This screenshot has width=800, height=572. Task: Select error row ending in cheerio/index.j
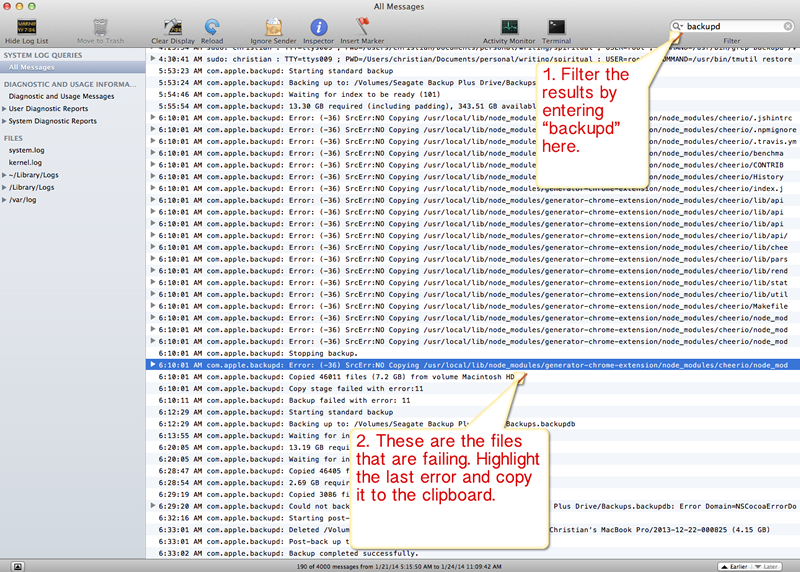coord(472,188)
